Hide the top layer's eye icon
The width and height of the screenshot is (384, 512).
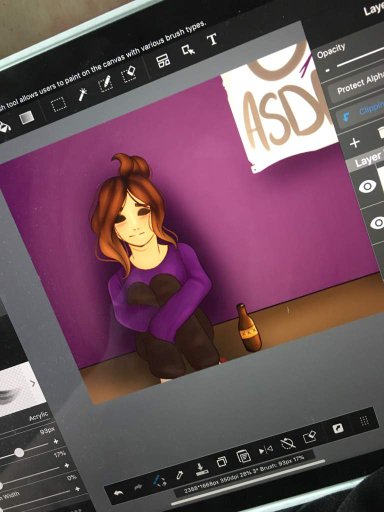pyautogui.click(x=367, y=186)
